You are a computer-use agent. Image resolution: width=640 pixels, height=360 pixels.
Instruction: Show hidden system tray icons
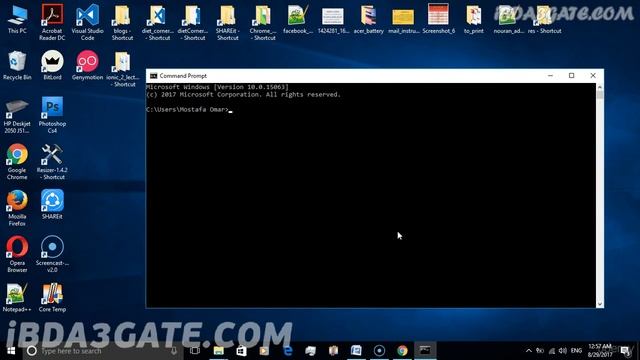(529, 351)
